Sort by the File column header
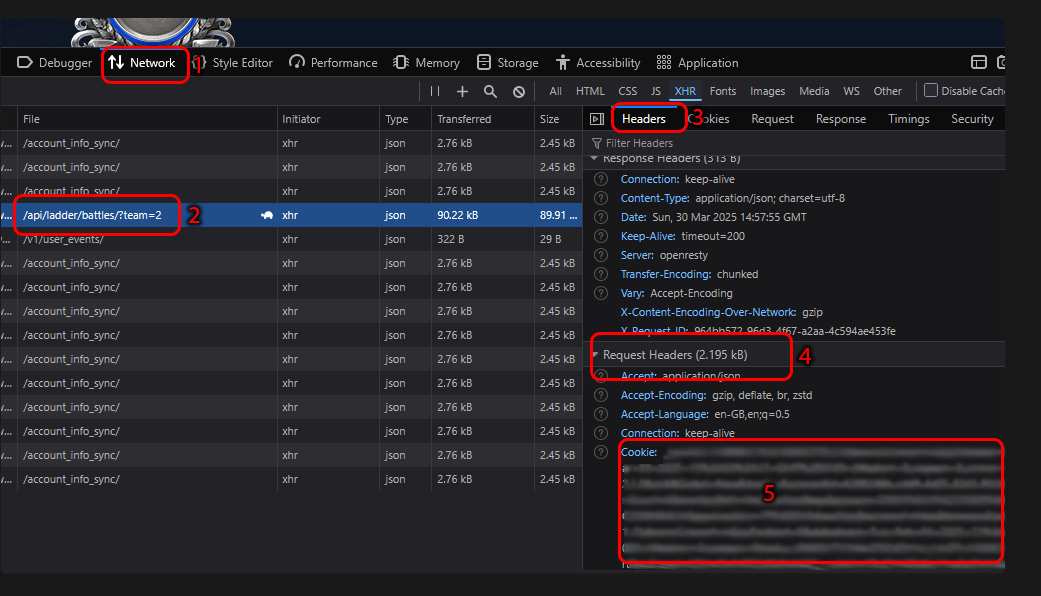Screen dimensions: 1041x596 [x=147, y=119]
